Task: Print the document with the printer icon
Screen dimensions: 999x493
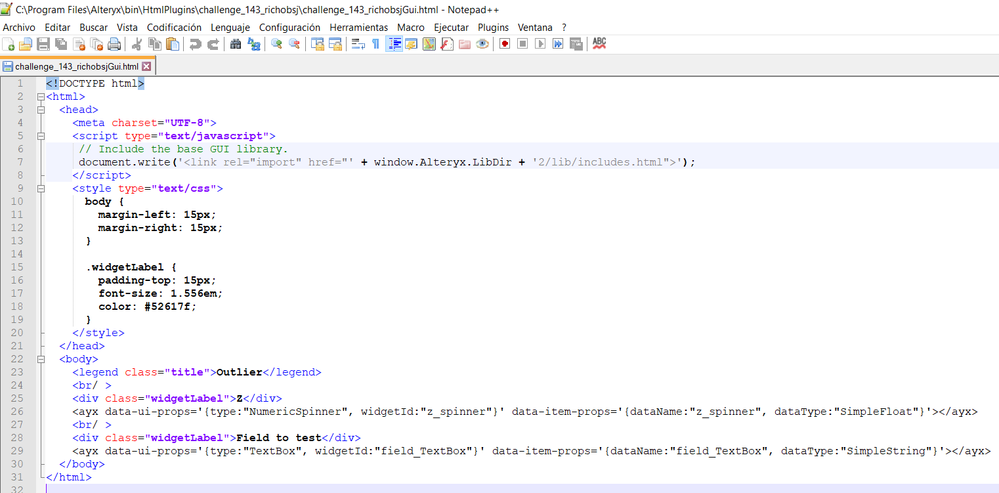Action: 114,44
